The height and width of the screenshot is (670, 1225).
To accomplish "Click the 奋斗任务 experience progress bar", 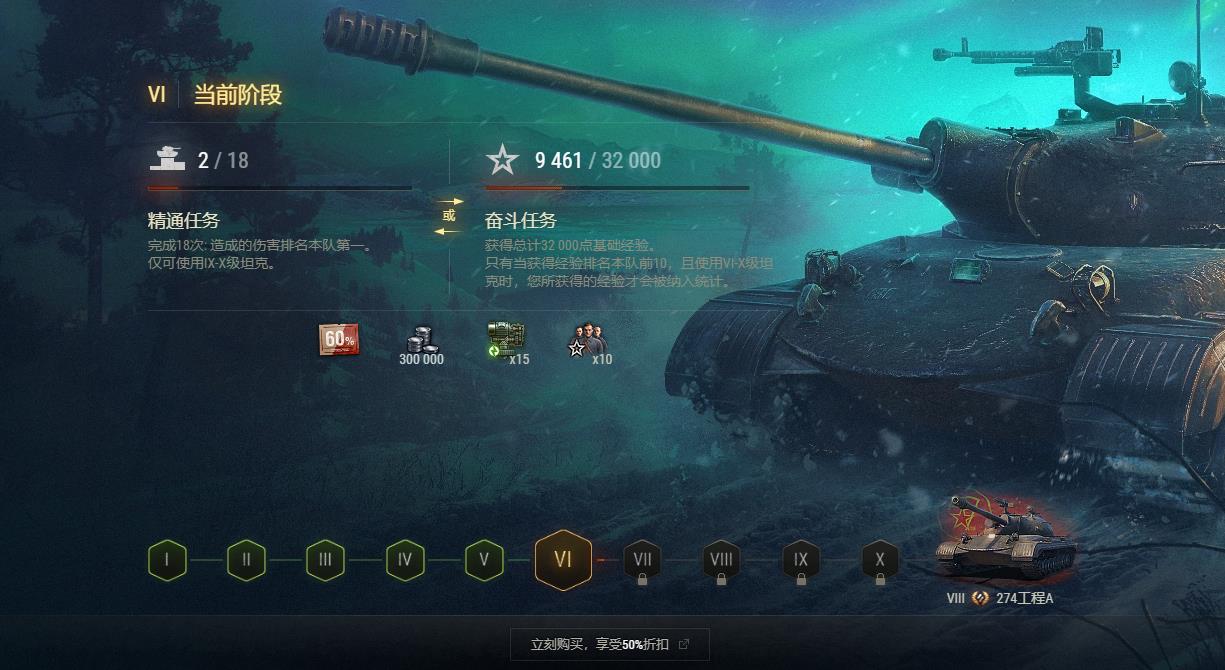I will [x=617, y=188].
